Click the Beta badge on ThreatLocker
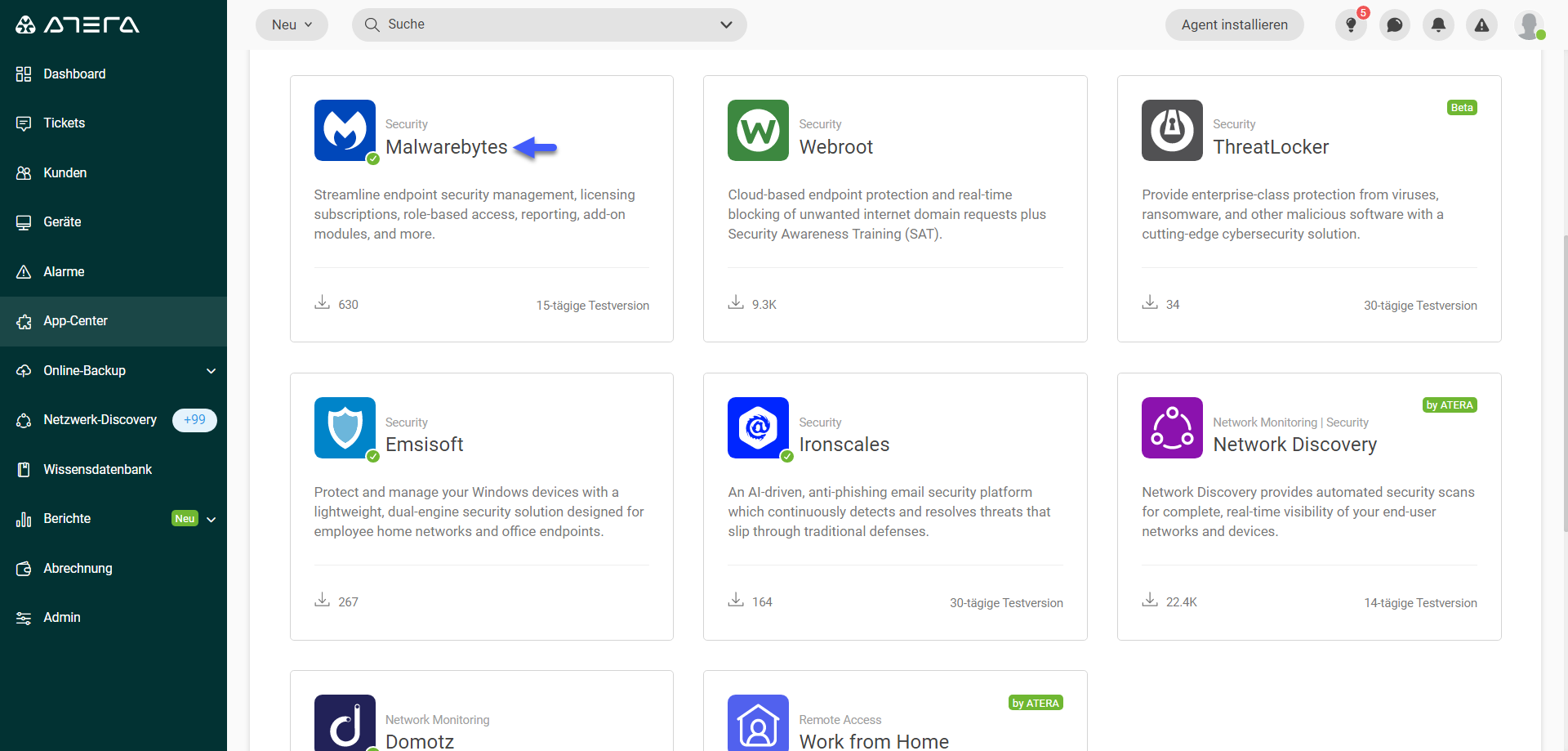The image size is (1568, 751). [x=1462, y=108]
